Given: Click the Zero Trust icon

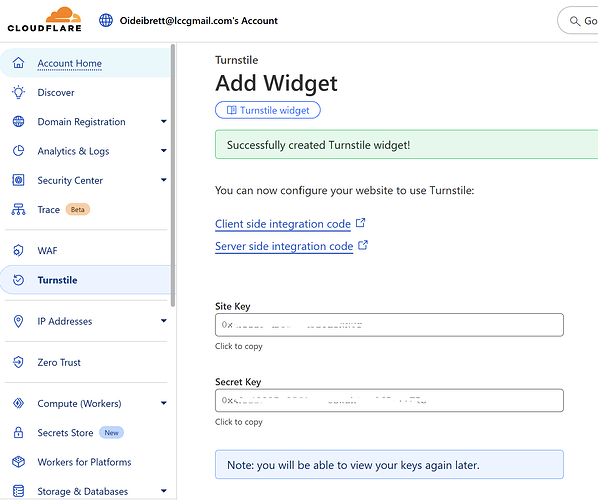Looking at the screenshot, I should [x=18, y=362].
